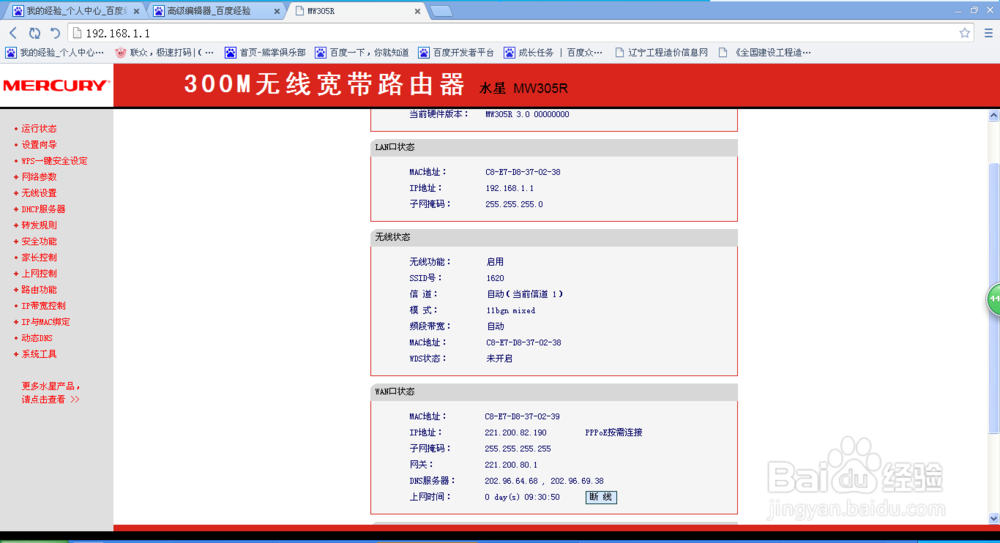
Task: Open the browser main menu icon
Action: [x=989, y=33]
